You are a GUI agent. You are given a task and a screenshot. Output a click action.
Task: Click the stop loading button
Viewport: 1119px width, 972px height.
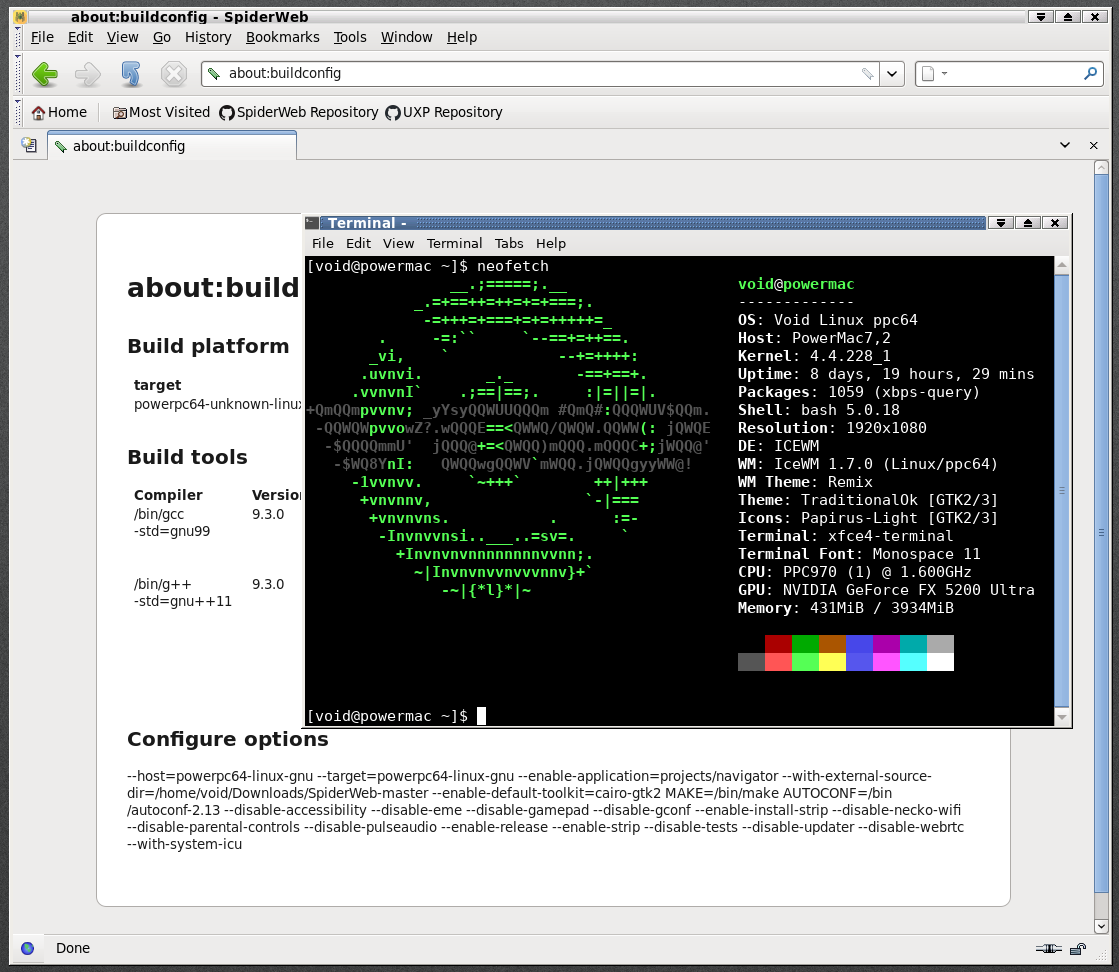173,74
